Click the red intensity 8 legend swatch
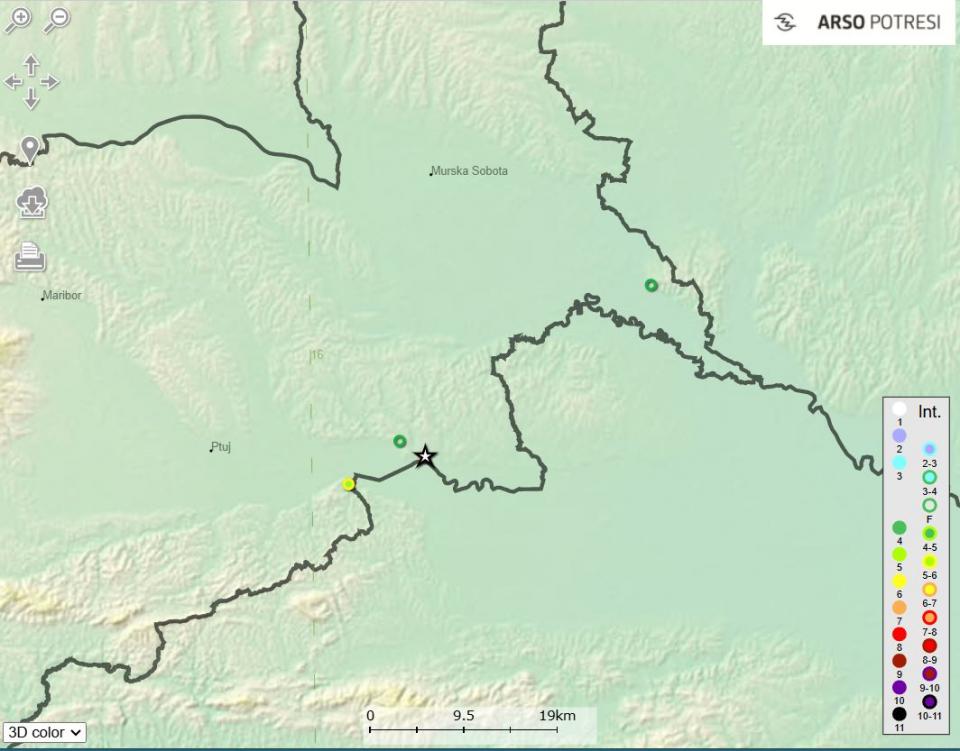Screen dimensions: 960x751 899,634
